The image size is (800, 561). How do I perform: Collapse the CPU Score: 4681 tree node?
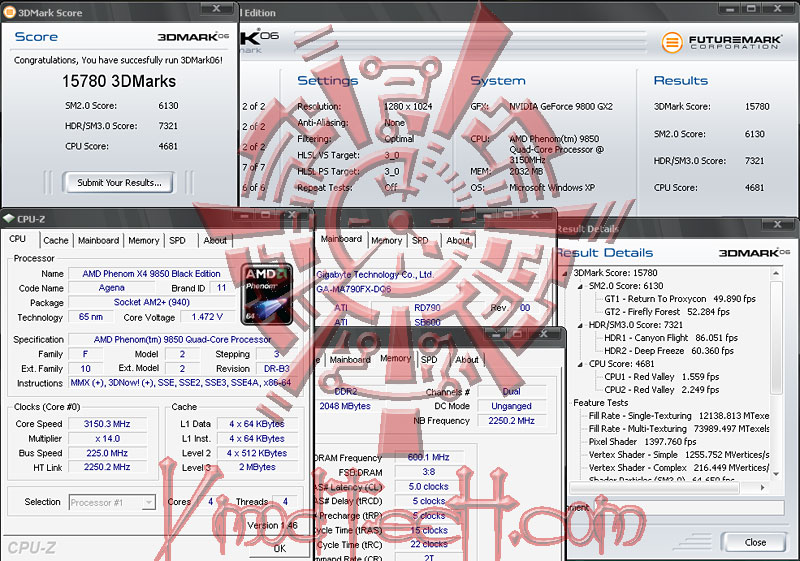click(x=580, y=365)
